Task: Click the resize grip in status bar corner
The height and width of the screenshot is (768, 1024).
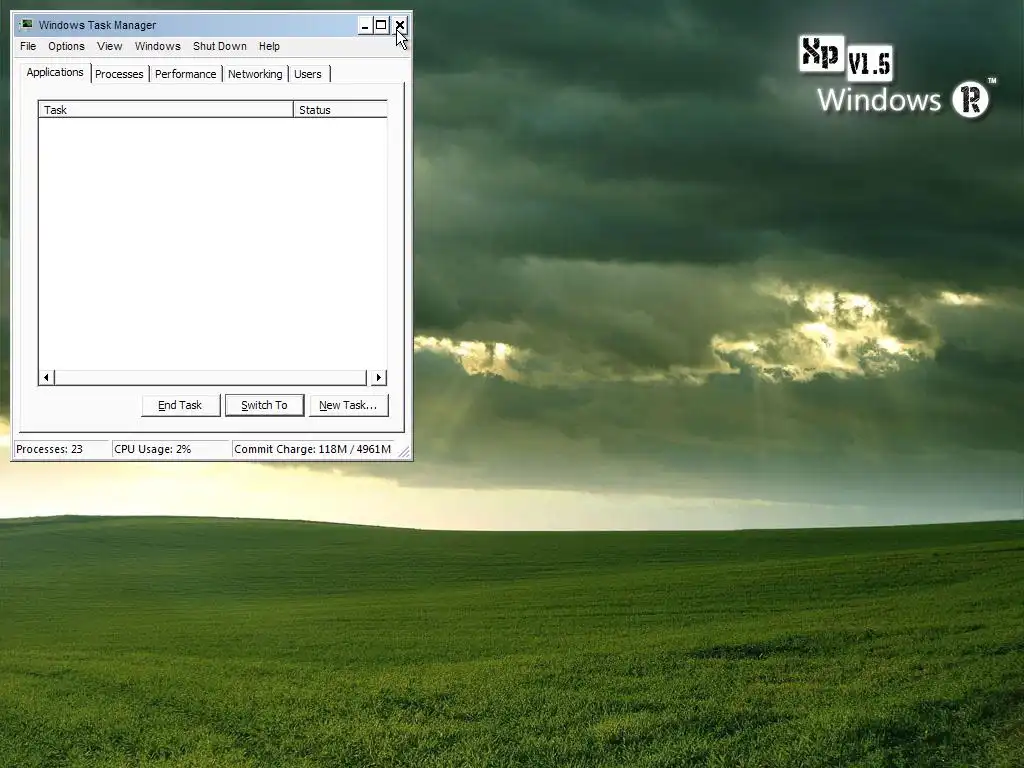Action: (404, 451)
